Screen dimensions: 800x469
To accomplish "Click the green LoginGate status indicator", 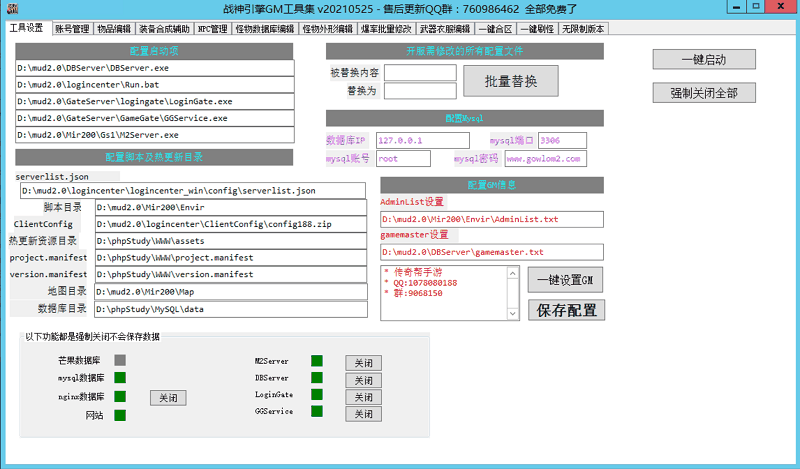I will click(317, 394).
